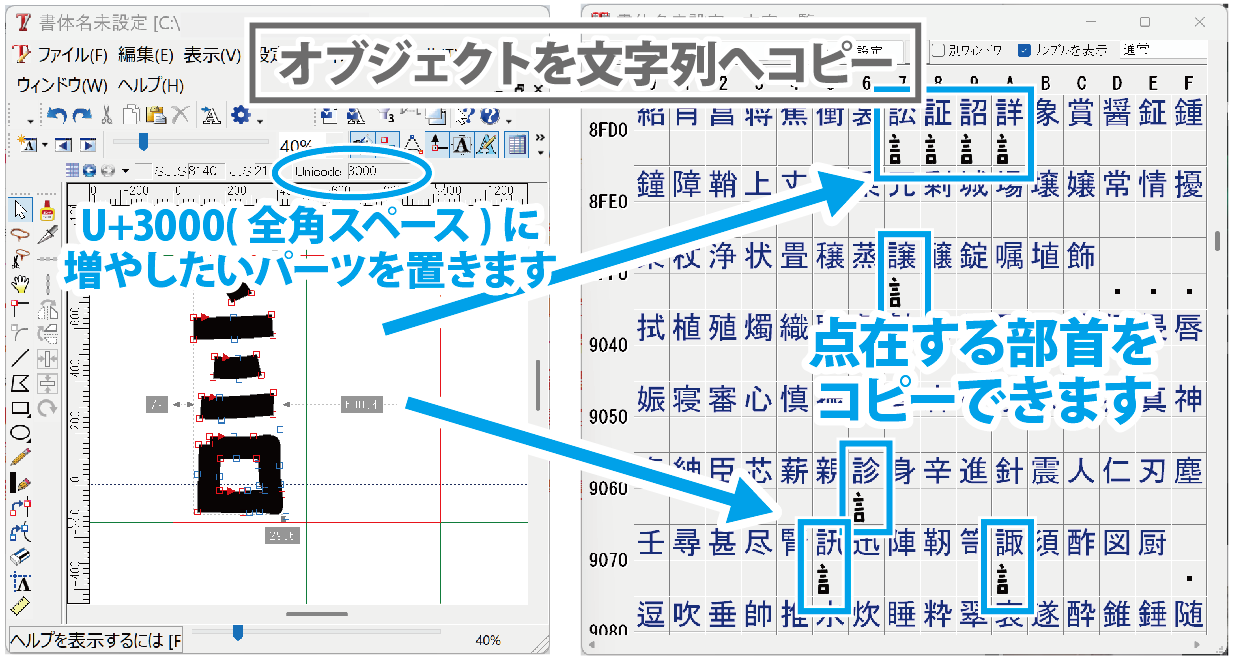Select the ruler measure tool

pyautogui.click(x=21, y=607)
